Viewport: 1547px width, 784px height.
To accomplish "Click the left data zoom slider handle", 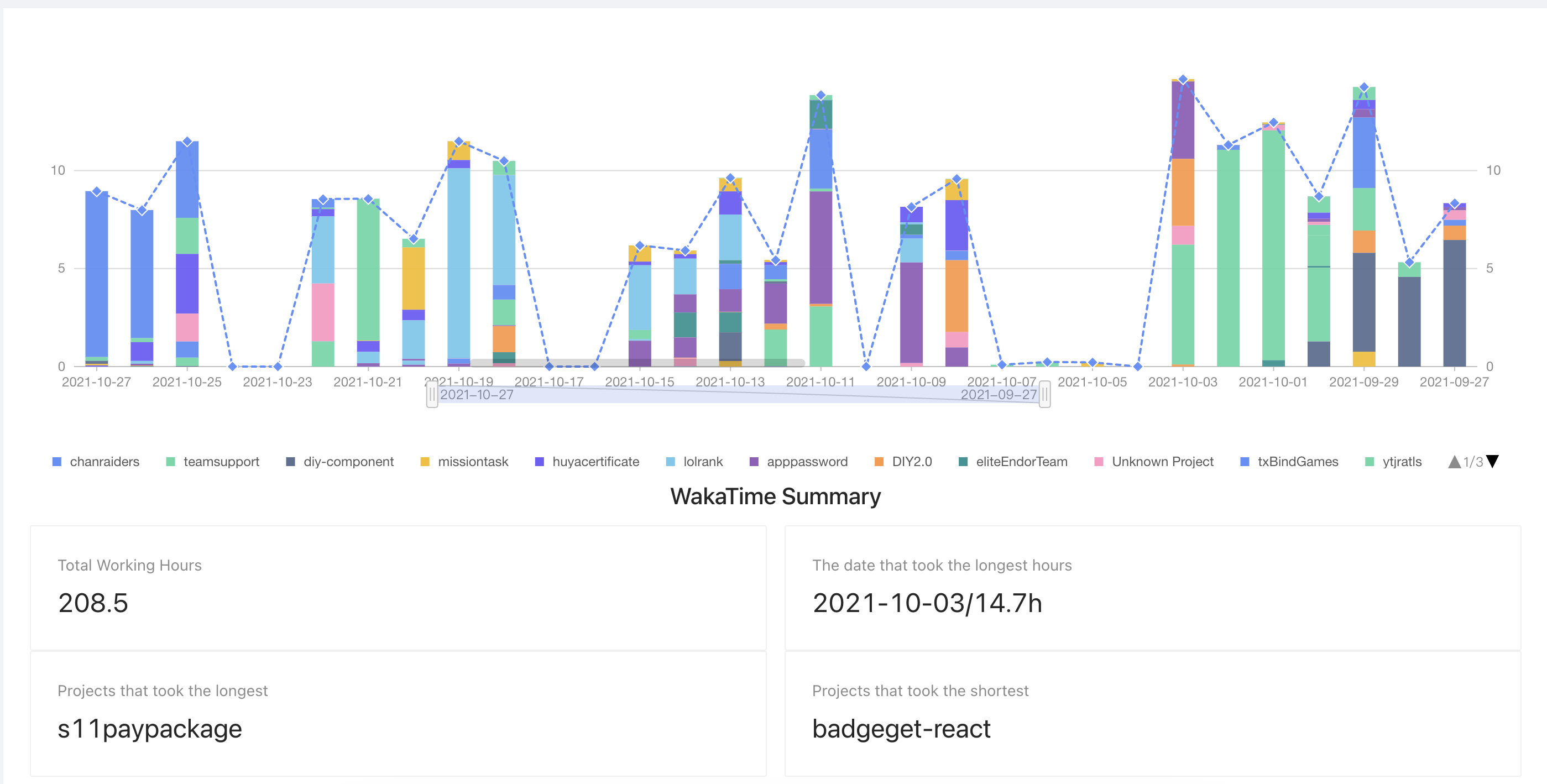I will (x=432, y=394).
